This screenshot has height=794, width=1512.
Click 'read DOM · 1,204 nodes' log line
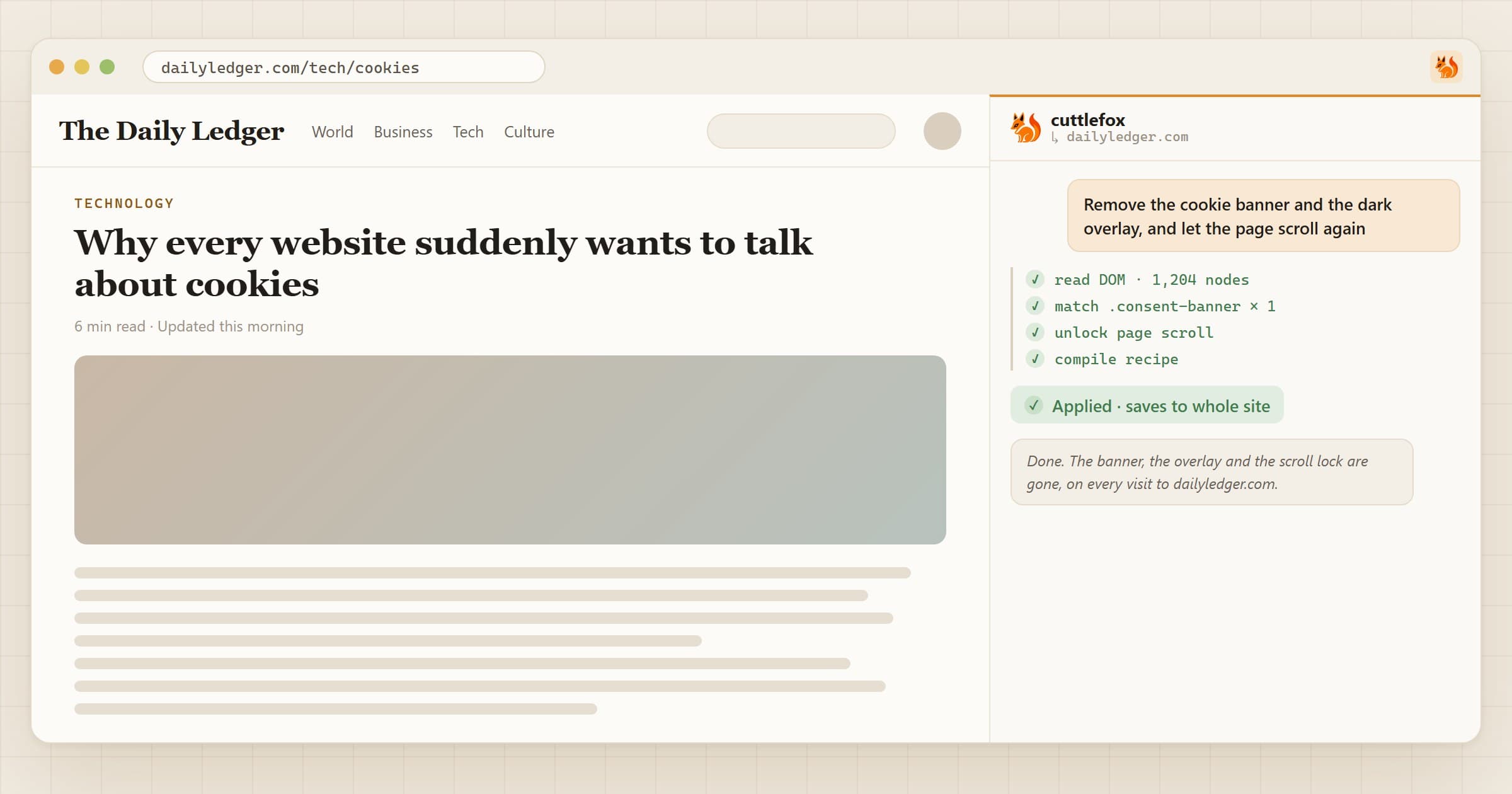[1152, 280]
